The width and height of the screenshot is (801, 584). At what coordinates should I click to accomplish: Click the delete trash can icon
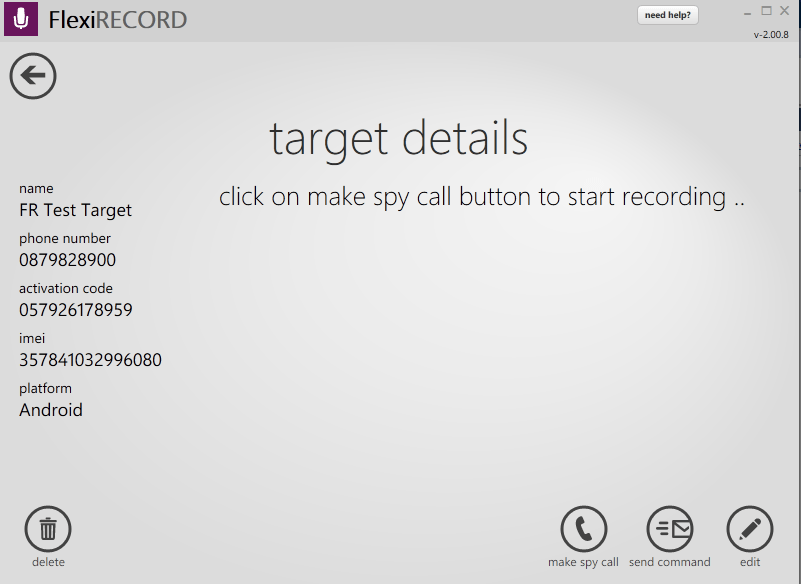(x=48, y=529)
